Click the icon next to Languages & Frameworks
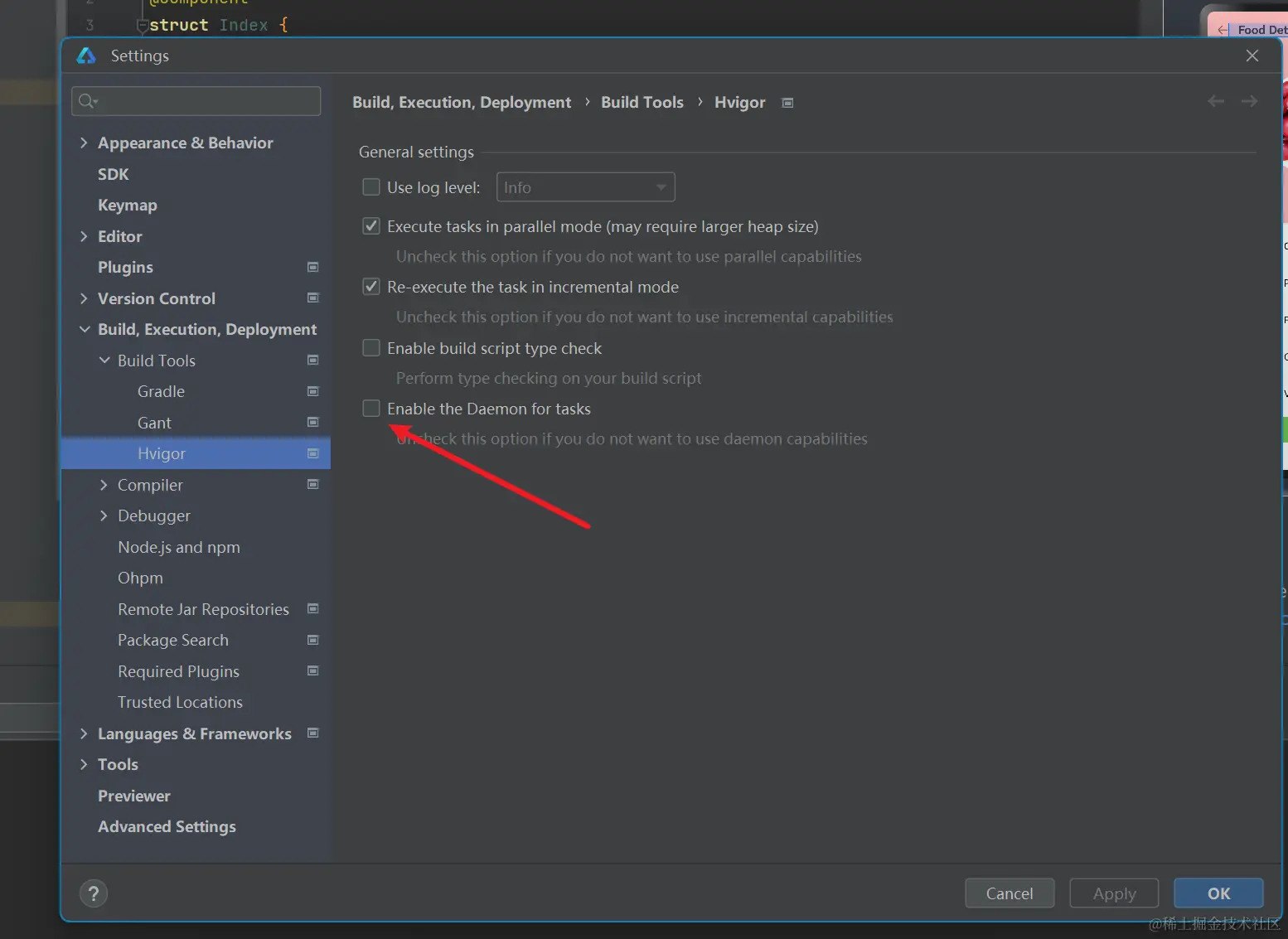This screenshot has height=939, width=1288. click(x=313, y=733)
